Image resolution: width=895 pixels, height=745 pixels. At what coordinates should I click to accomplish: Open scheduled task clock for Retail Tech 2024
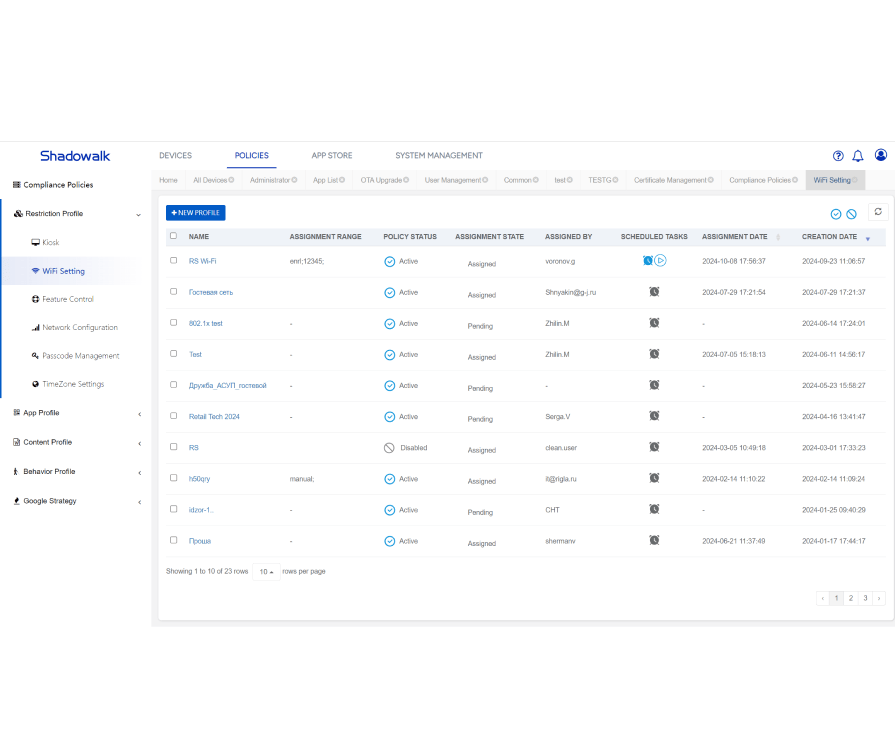pyautogui.click(x=654, y=416)
